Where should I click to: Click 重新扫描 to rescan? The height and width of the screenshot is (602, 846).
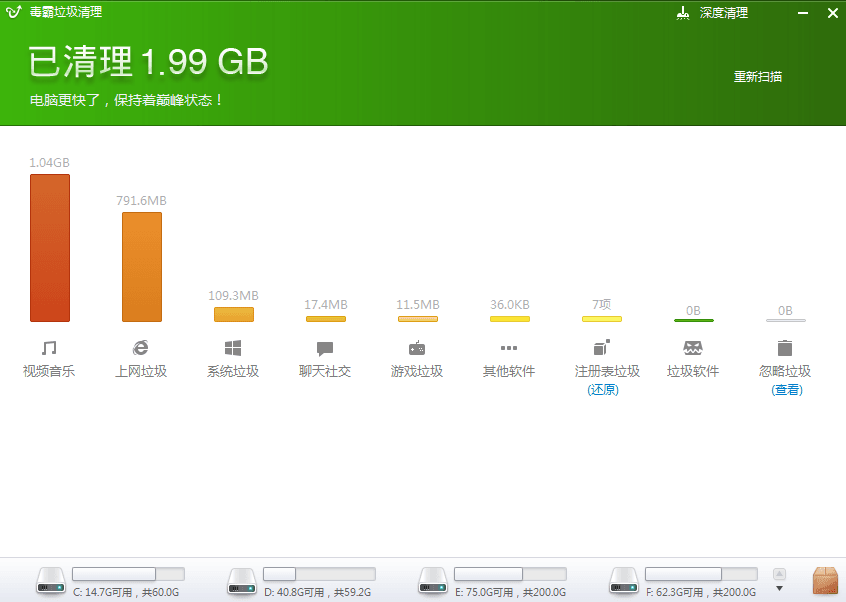pos(758,77)
